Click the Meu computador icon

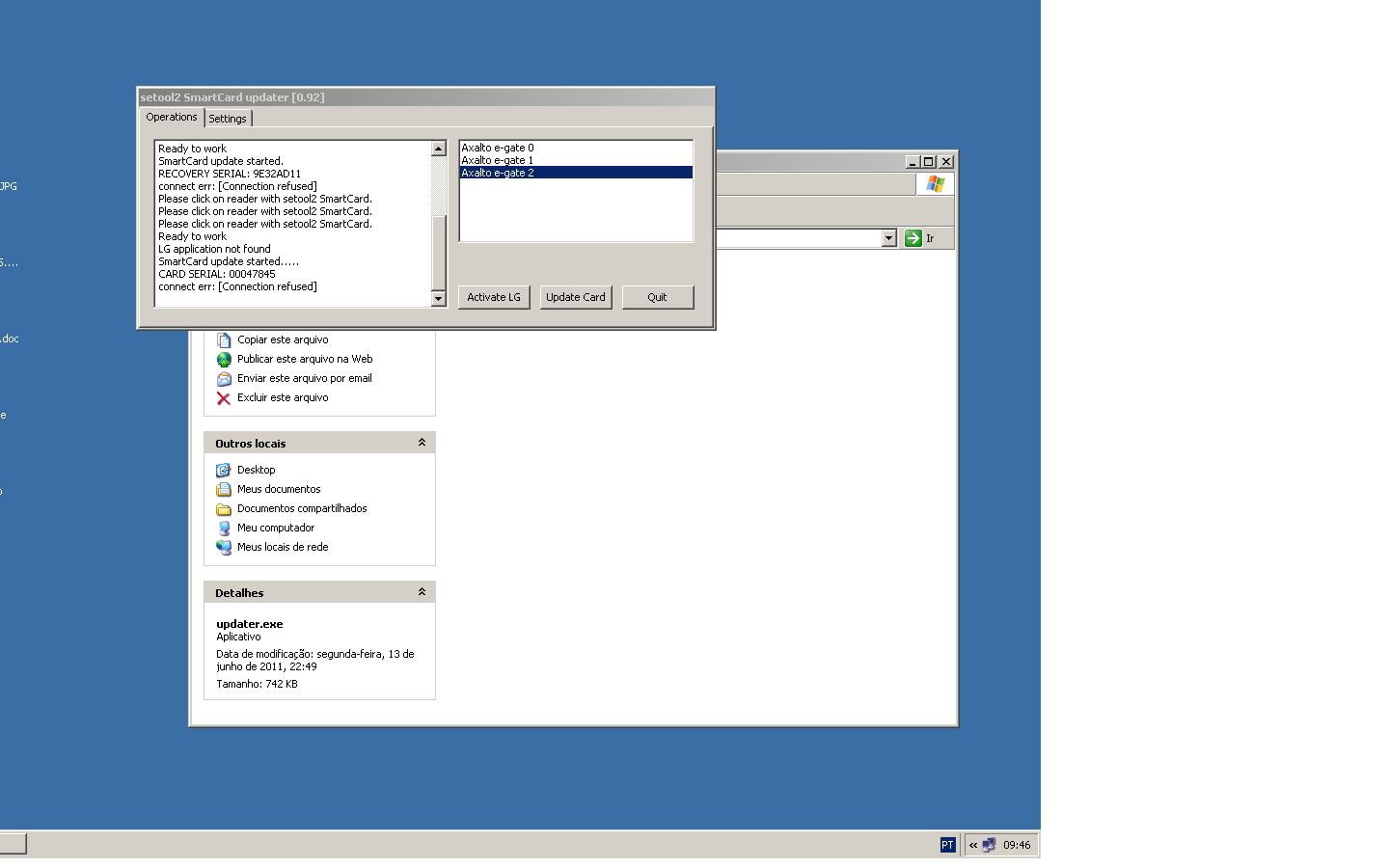click(224, 528)
